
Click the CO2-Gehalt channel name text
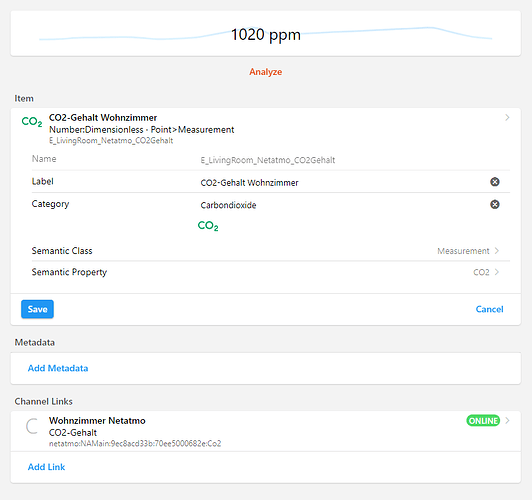click(x=73, y=432)
